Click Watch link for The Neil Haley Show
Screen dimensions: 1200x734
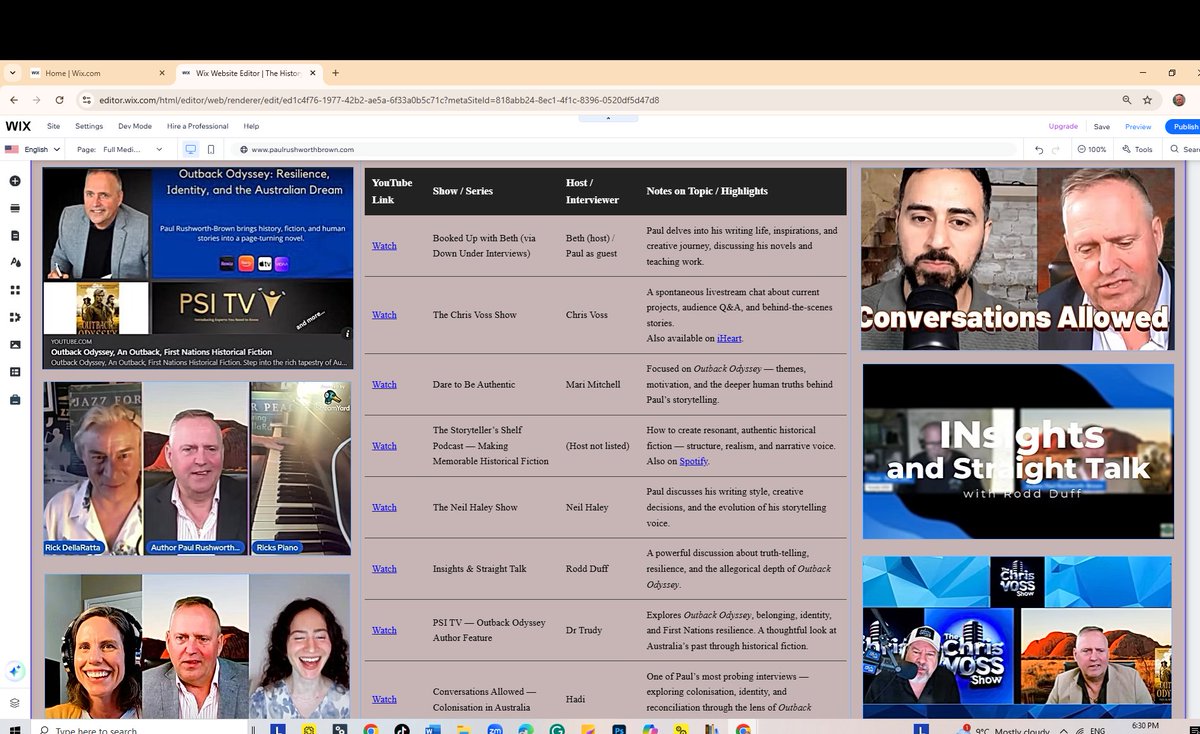pyautogui.click(x=384, y=507)
